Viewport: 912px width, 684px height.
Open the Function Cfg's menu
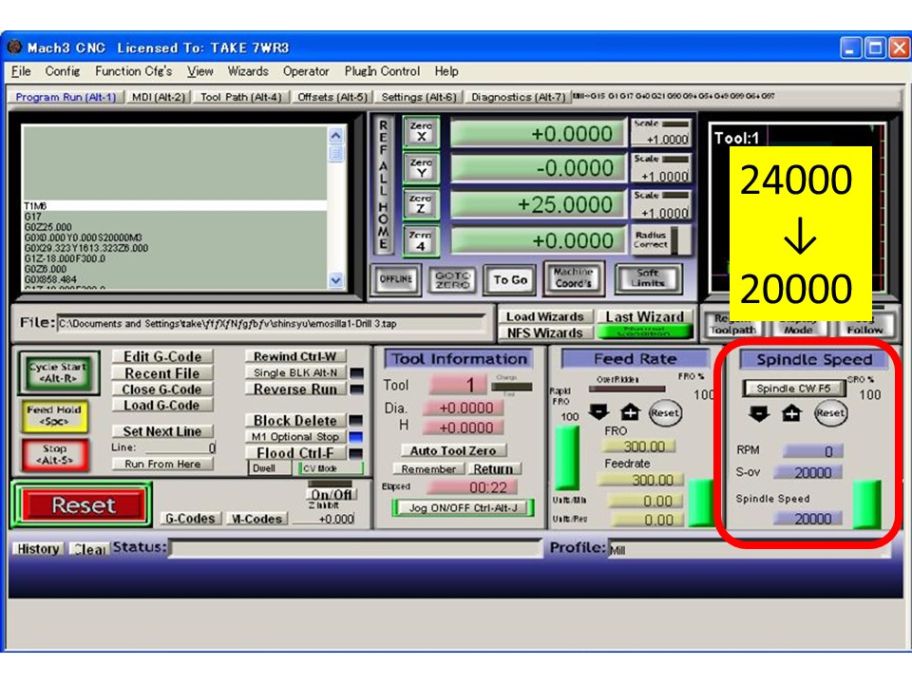pyautogui.click(x=134, y=71)
